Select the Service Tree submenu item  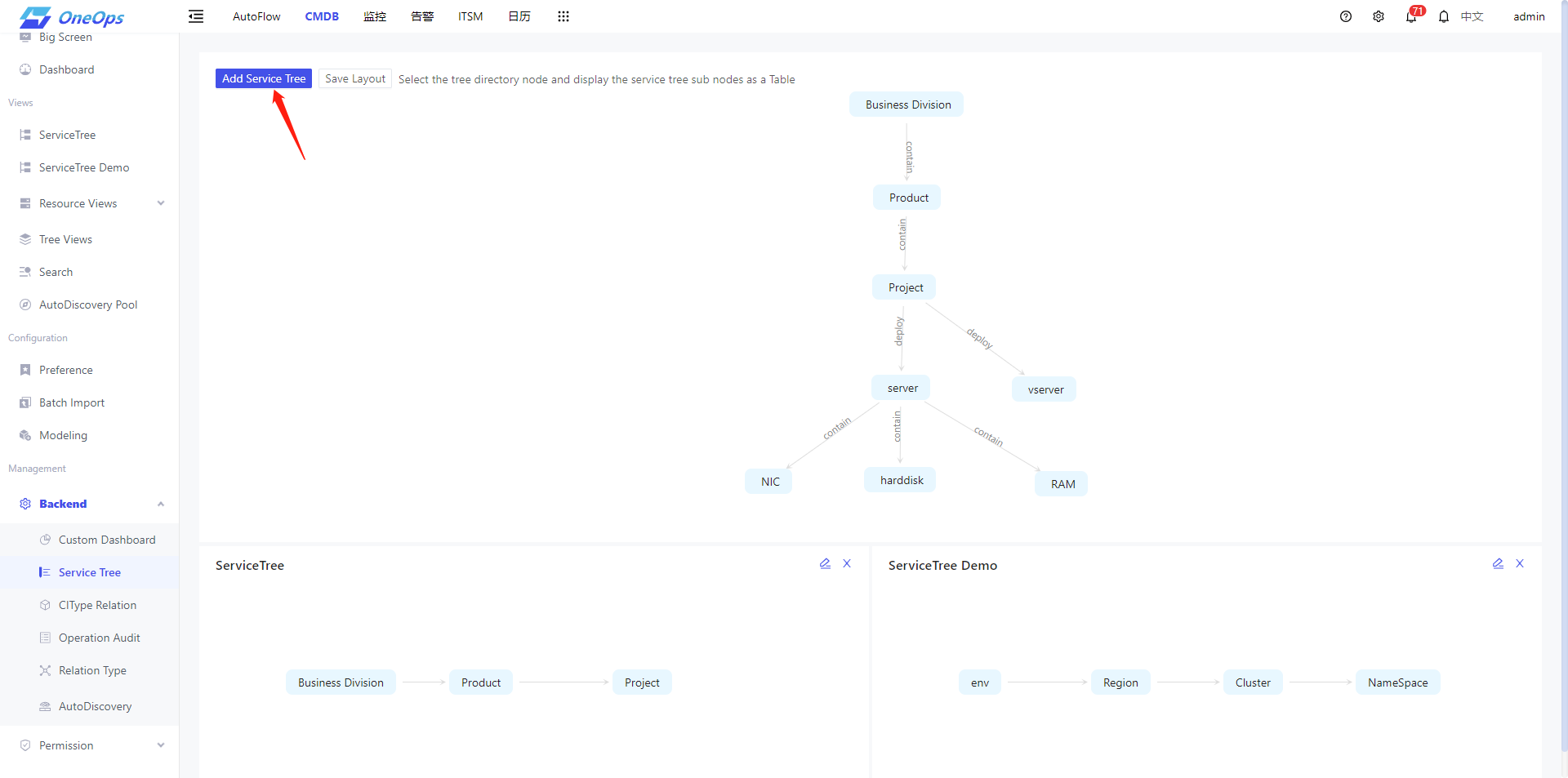[89, 572]
